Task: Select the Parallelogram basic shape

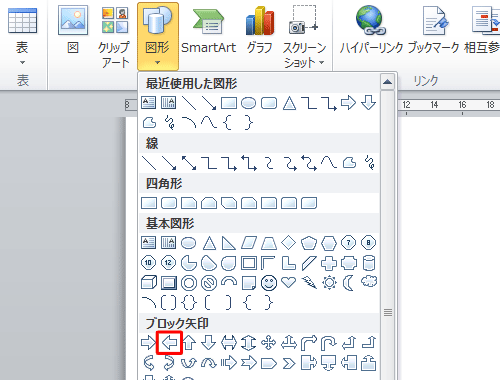Action: [x=249, y=243]
